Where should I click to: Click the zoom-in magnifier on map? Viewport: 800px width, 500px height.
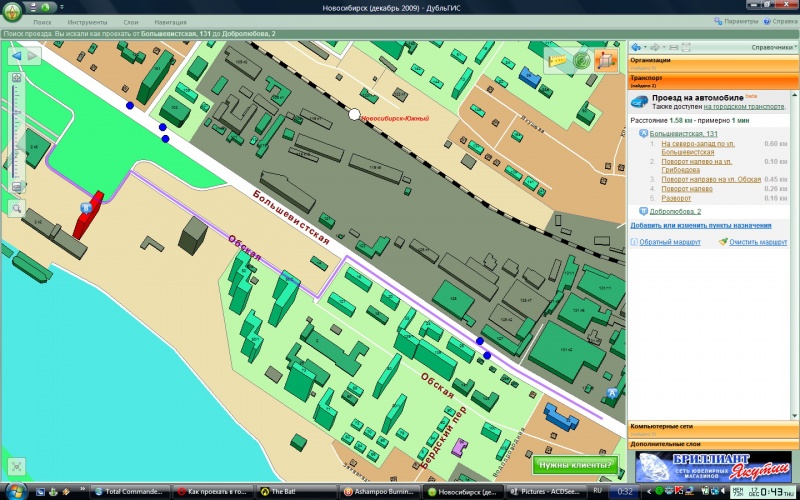pyautogui.click(x=17, y=208)
